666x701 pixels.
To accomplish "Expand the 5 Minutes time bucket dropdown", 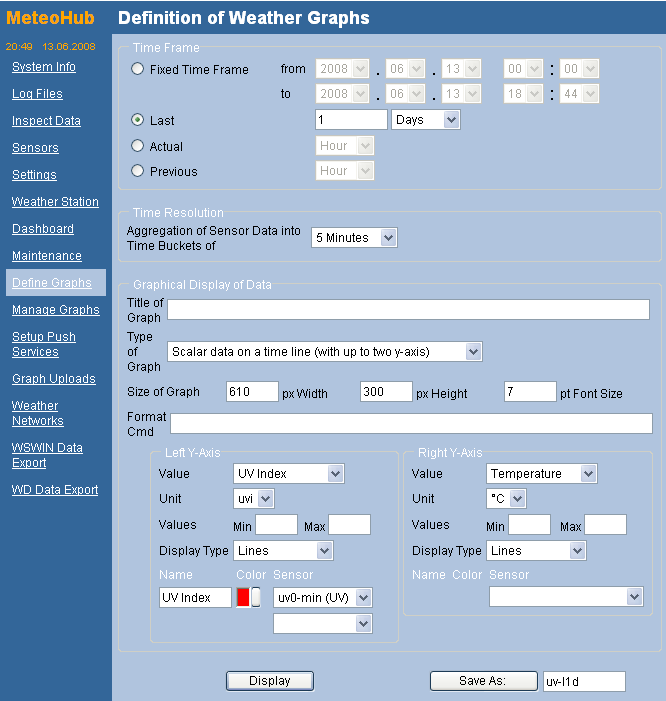I will tap(354, 238).
